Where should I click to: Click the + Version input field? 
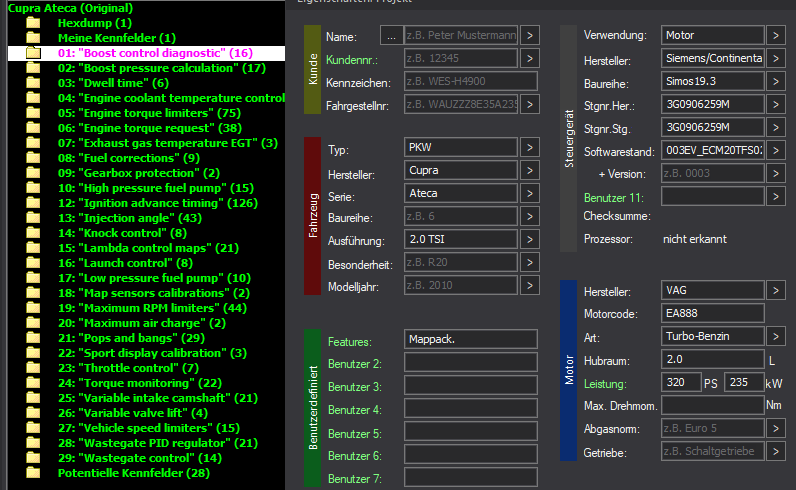[713, 173]
